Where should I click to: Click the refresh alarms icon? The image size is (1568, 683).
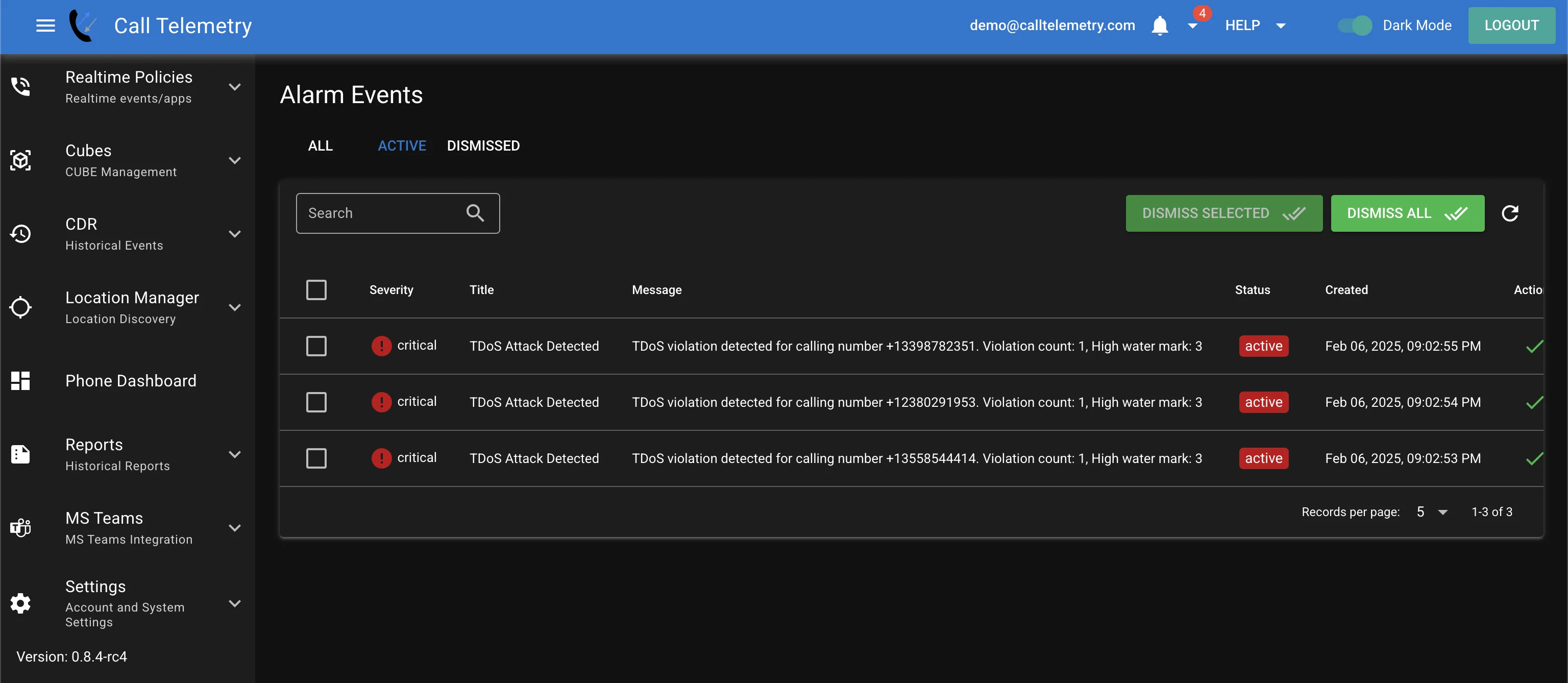[x=1510, y=213]
